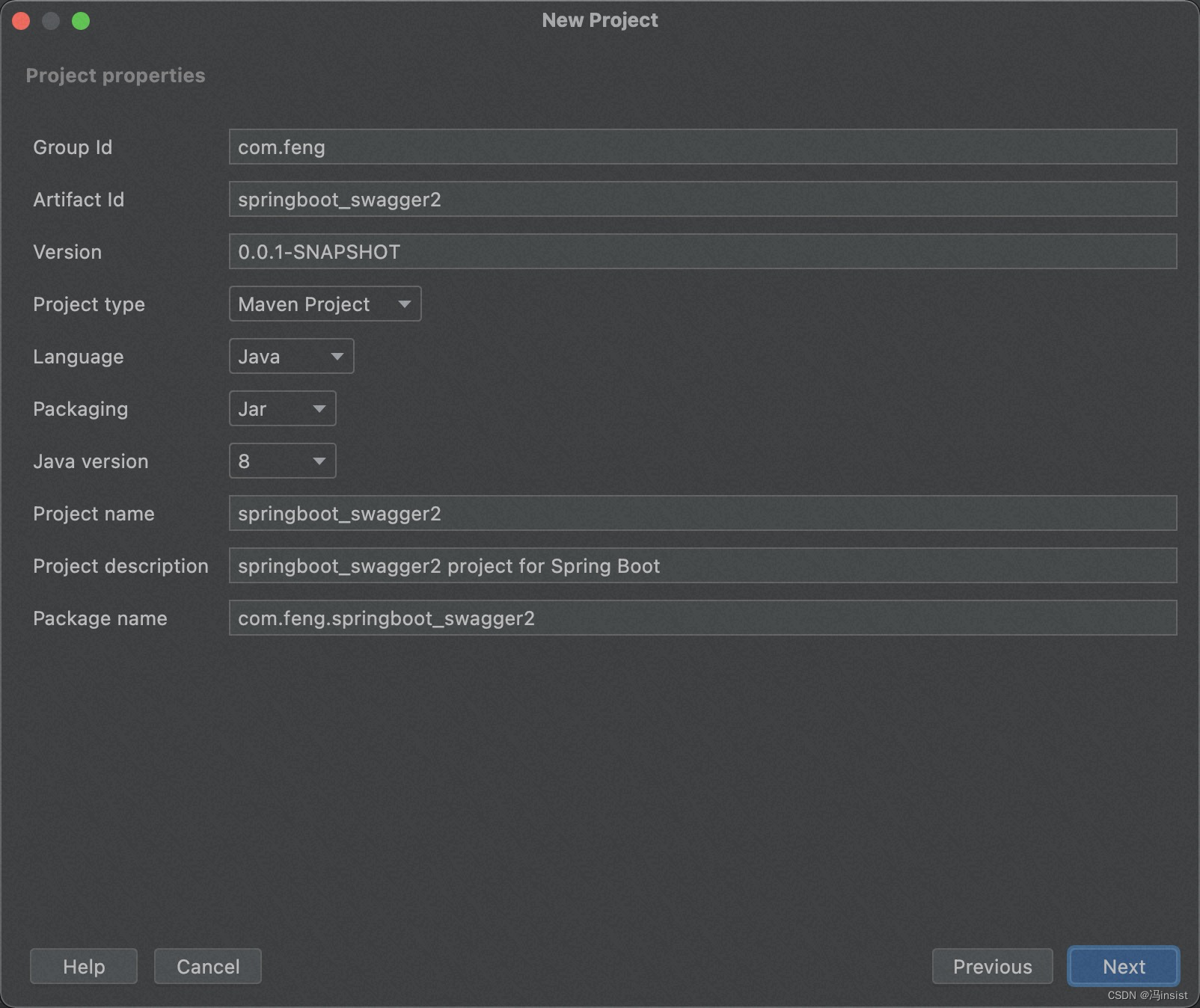Click the Group Id label

point(73,147)
